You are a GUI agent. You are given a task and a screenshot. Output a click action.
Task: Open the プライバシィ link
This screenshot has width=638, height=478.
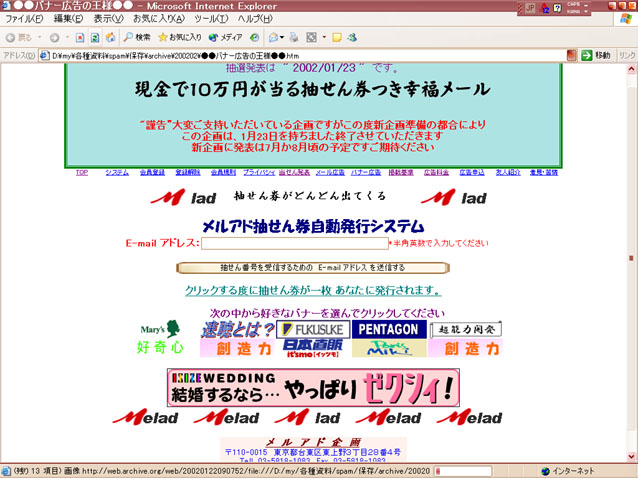click(259, 172)
